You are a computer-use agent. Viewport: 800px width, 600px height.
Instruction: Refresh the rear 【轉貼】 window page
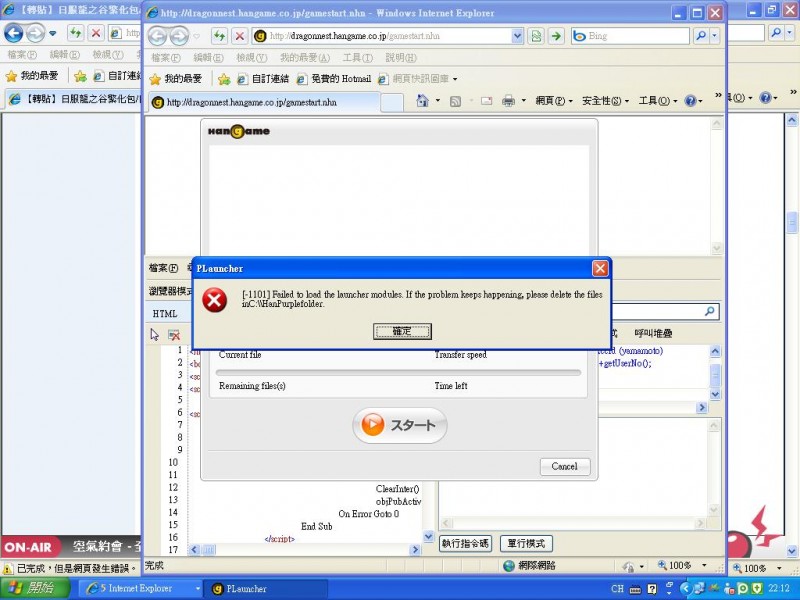[76, 33]
